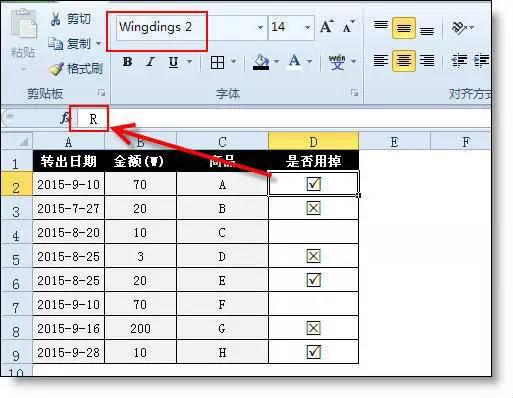Open the clipboard (剪贴板) dialog launcher

click(x=101, y=93)
